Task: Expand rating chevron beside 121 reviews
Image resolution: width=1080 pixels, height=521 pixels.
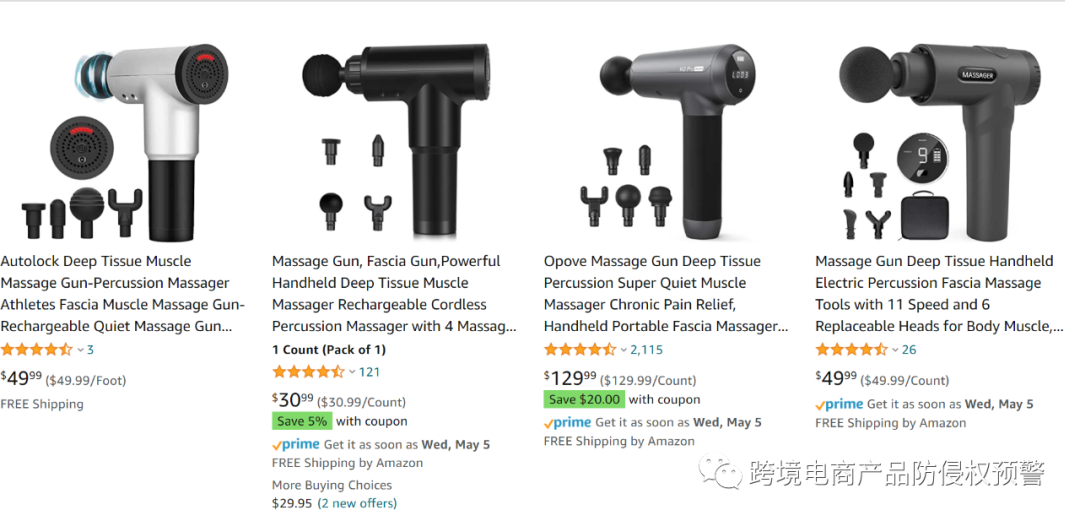Action: [x=352, y=372]
